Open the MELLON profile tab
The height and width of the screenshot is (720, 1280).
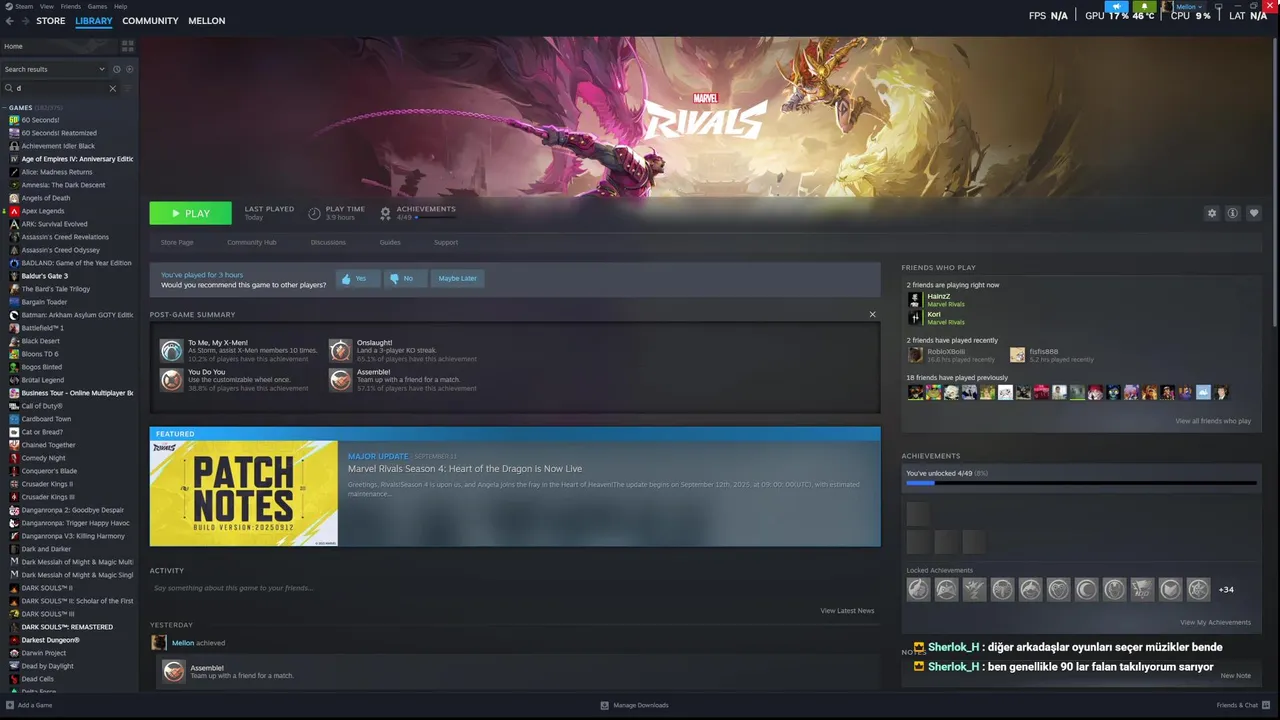point(207,20)
